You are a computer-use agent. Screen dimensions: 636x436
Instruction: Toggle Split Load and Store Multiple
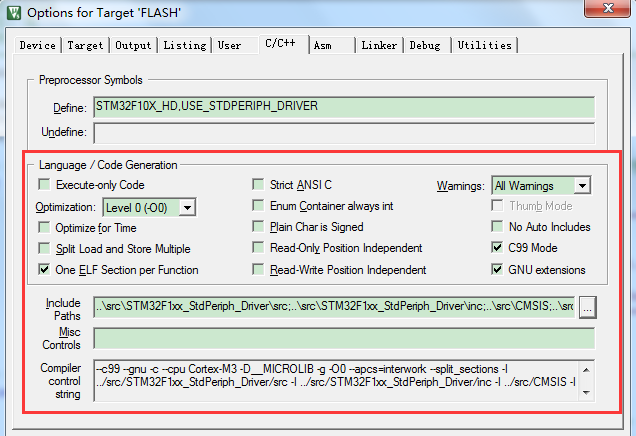coord(44,248)
